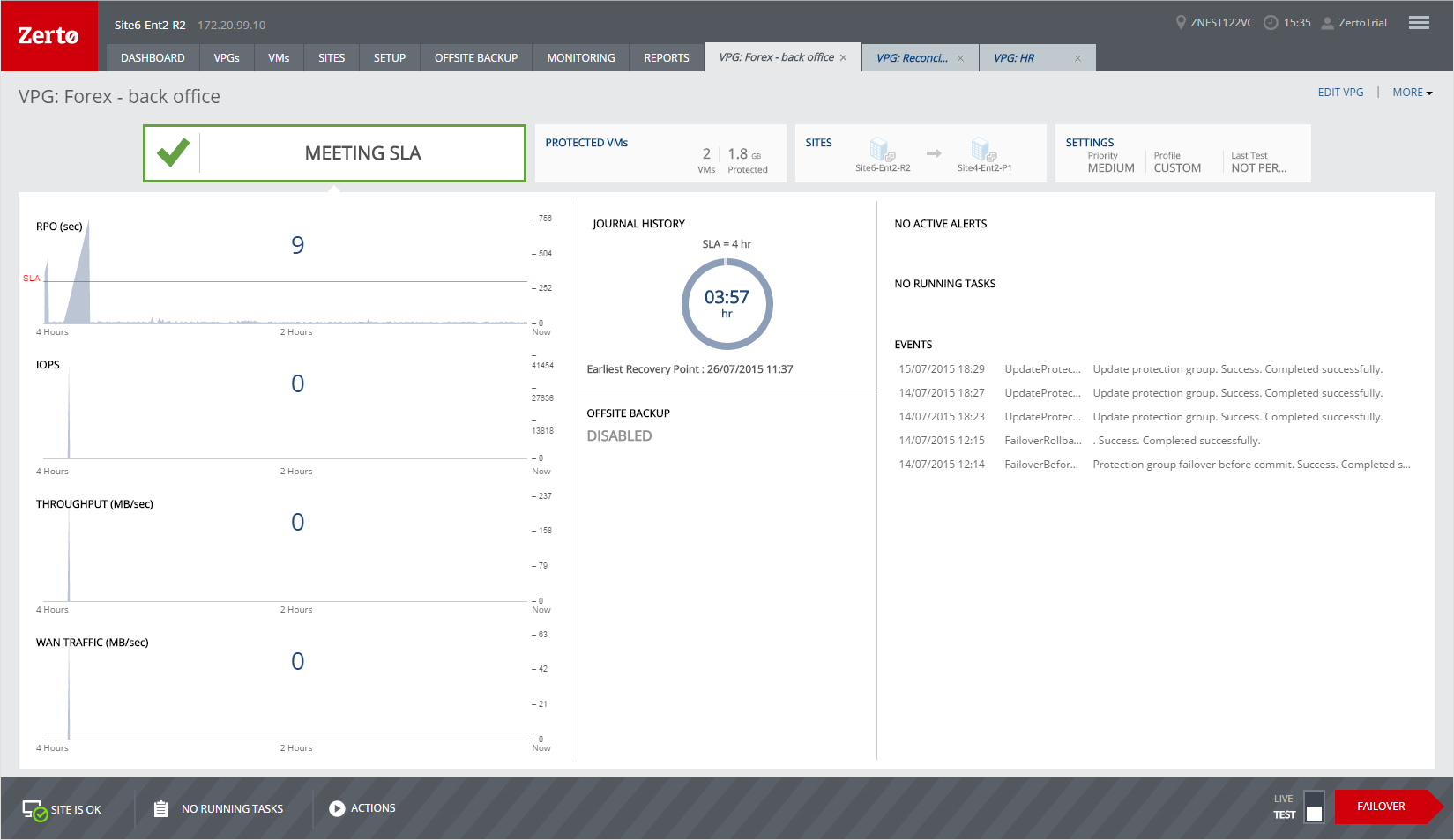Open the REPORTS tab

[667, 58]
